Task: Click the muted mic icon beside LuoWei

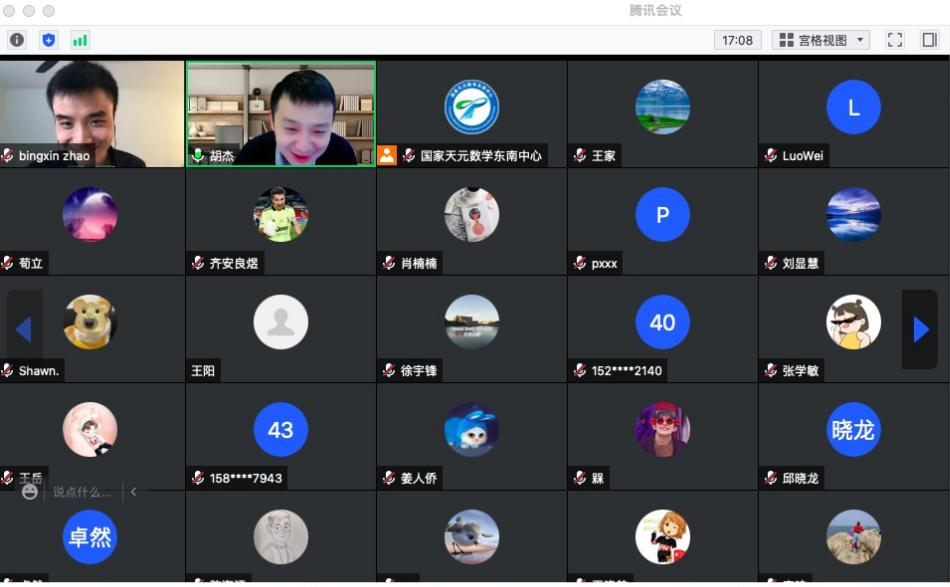Action: point(771,156)
